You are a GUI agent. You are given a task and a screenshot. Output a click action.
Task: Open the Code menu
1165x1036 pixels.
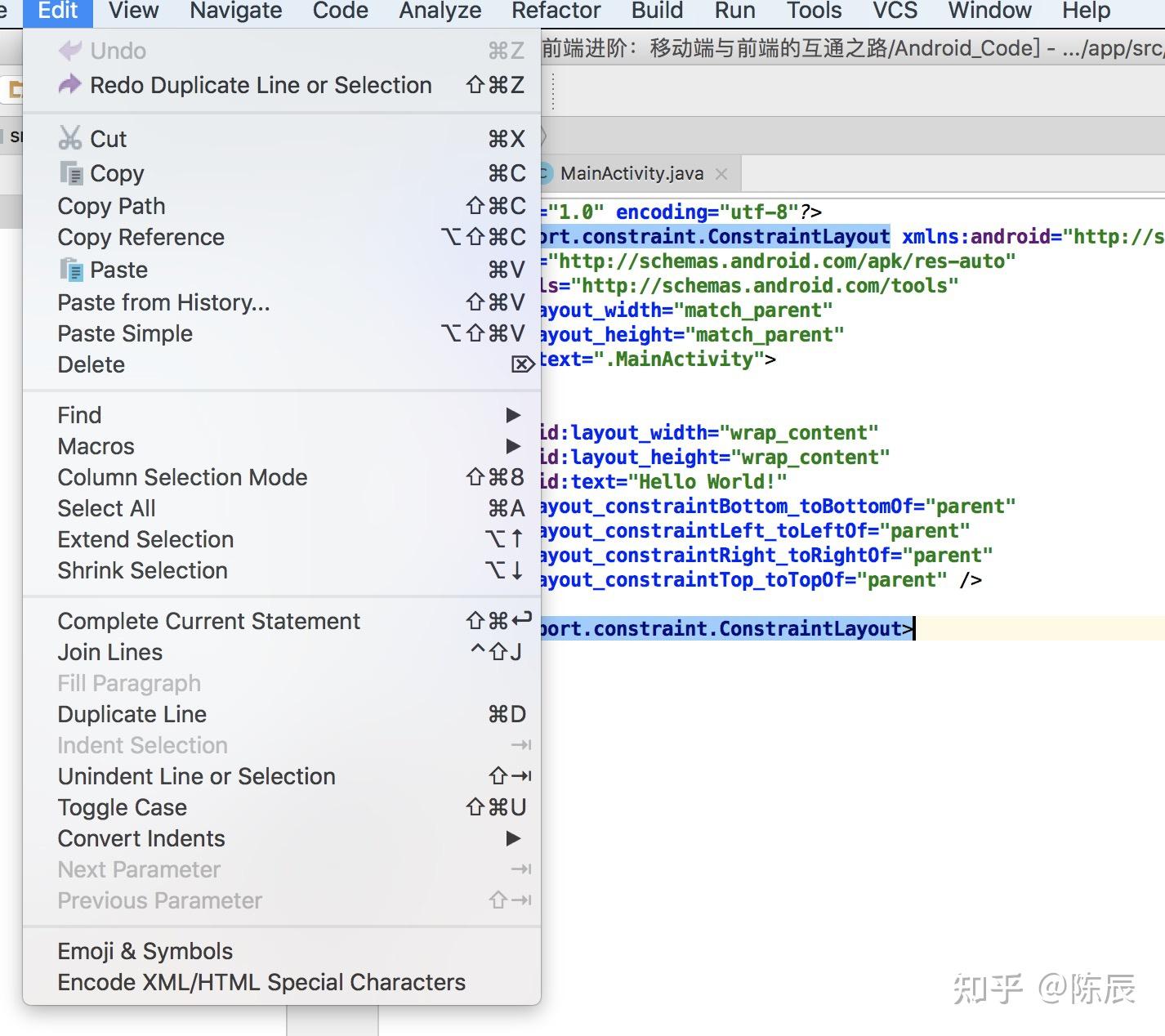coord(341,11)
